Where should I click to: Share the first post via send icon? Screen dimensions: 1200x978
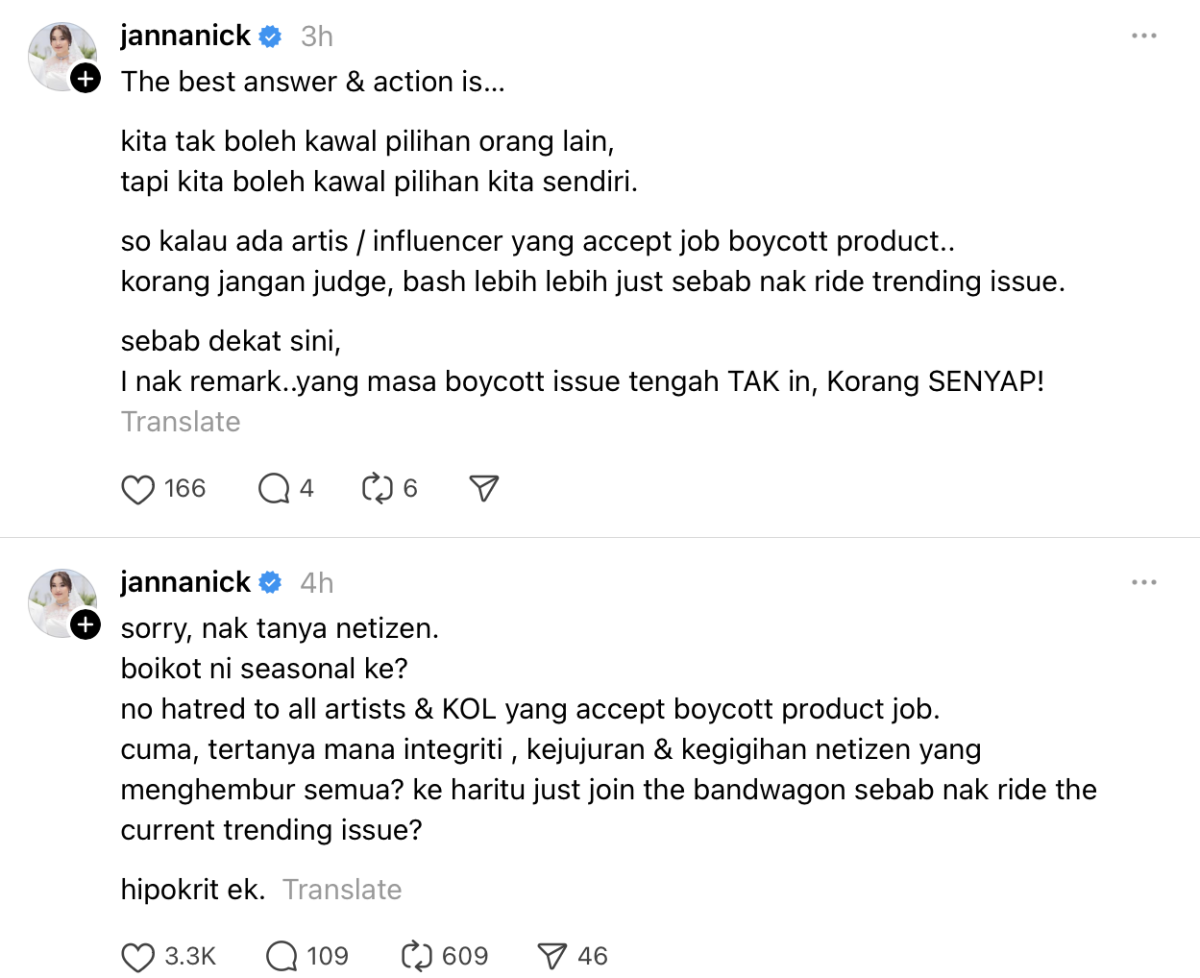(x=484, y=489)
